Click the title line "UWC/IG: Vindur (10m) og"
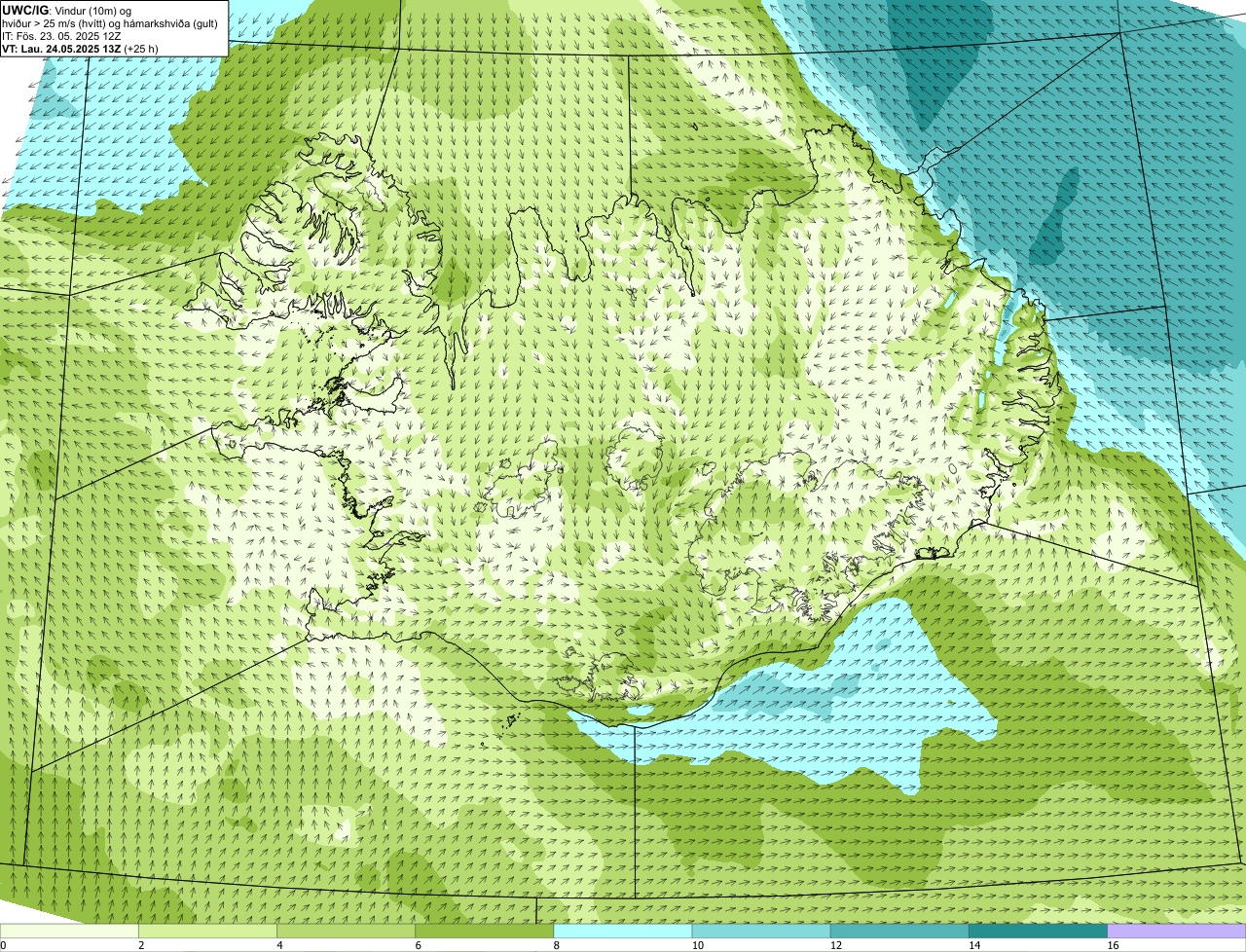Screen dimensions: 1246x952 point(67,11)
